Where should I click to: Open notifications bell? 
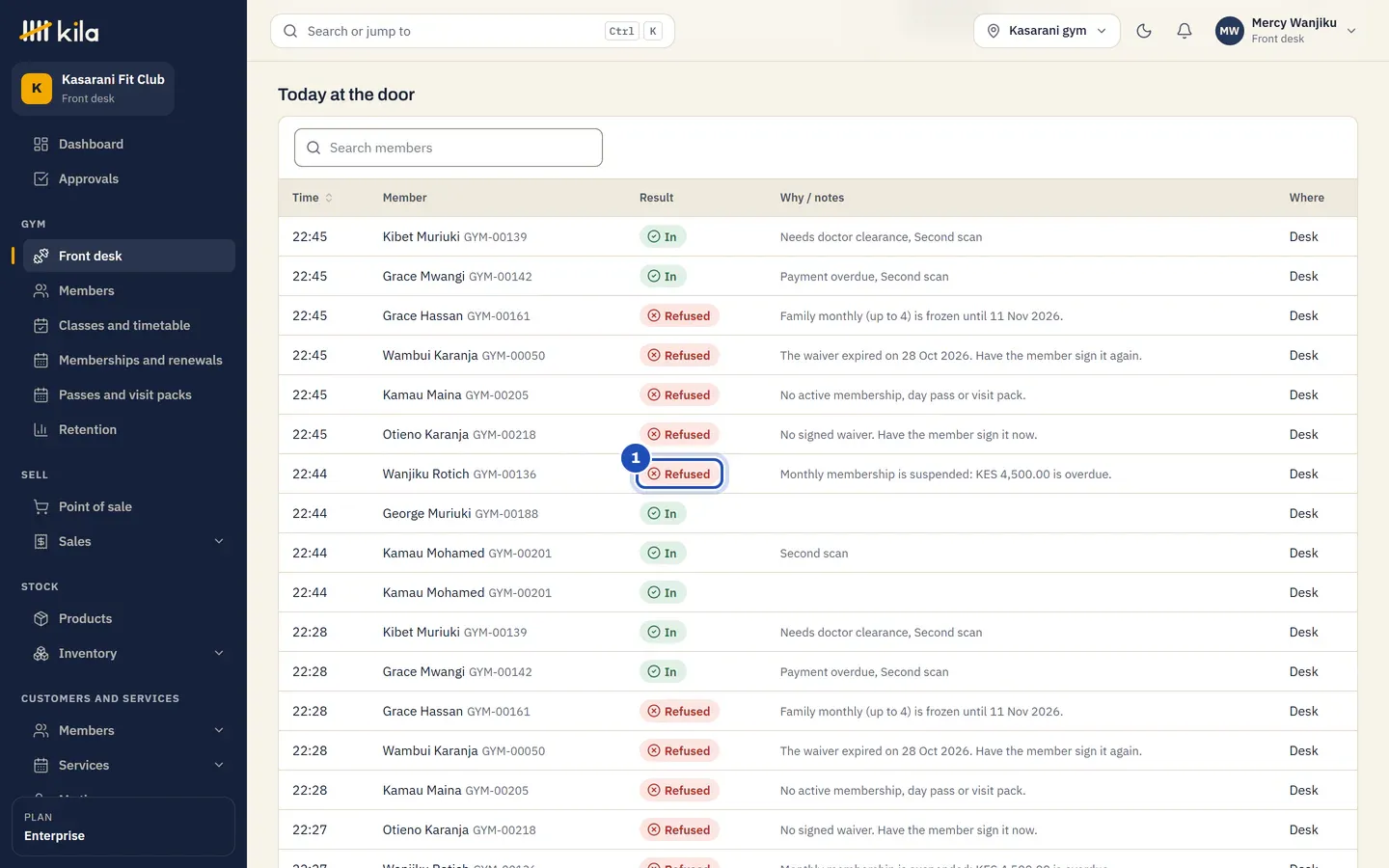pyautogui.click(x=1185, y=31)
